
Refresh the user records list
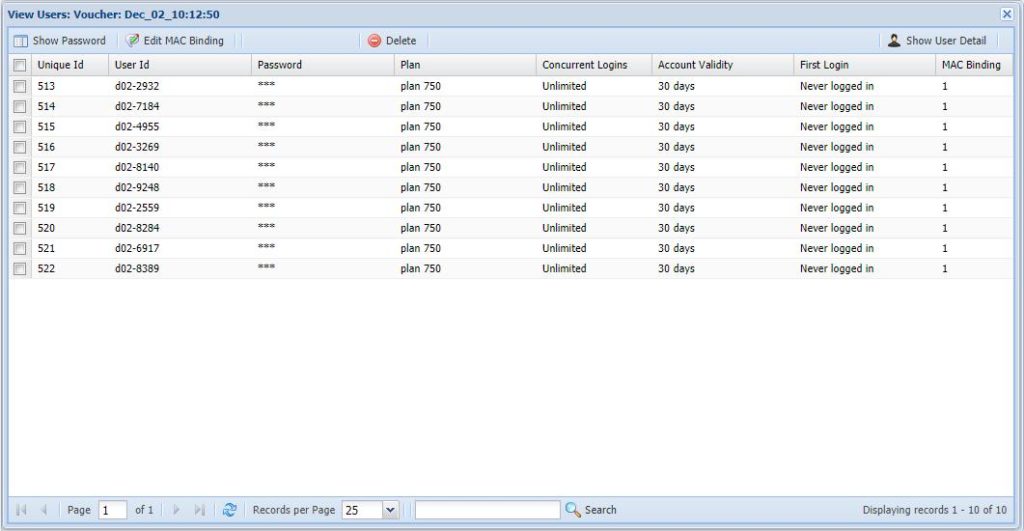[x=230, y=510]
